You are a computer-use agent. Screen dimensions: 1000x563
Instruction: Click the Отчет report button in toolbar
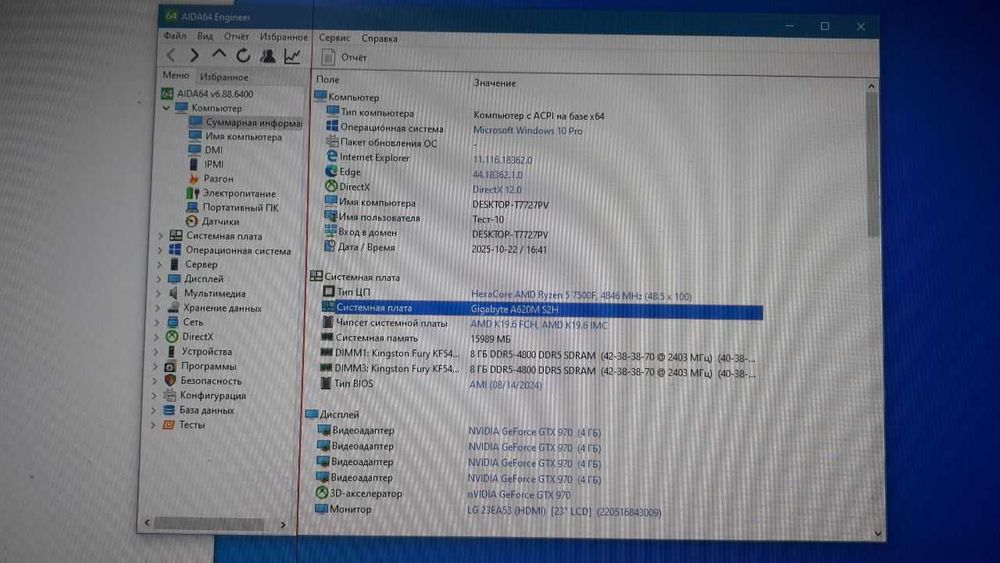(x=344, y=57)
